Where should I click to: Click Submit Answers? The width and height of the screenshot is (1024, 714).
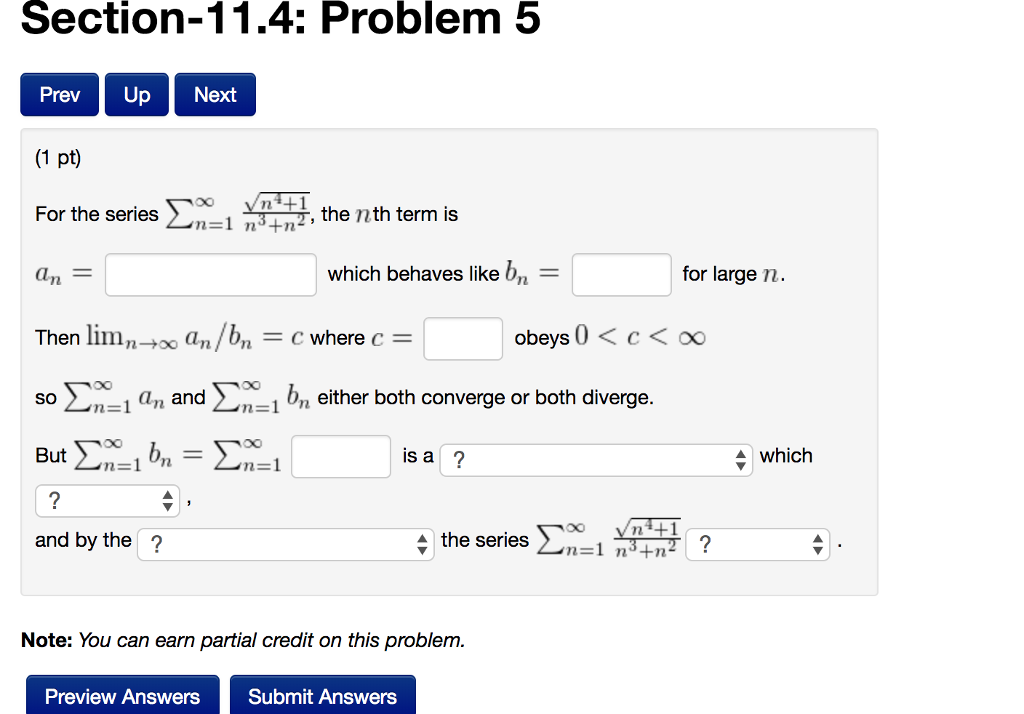[x=322, y=696]
